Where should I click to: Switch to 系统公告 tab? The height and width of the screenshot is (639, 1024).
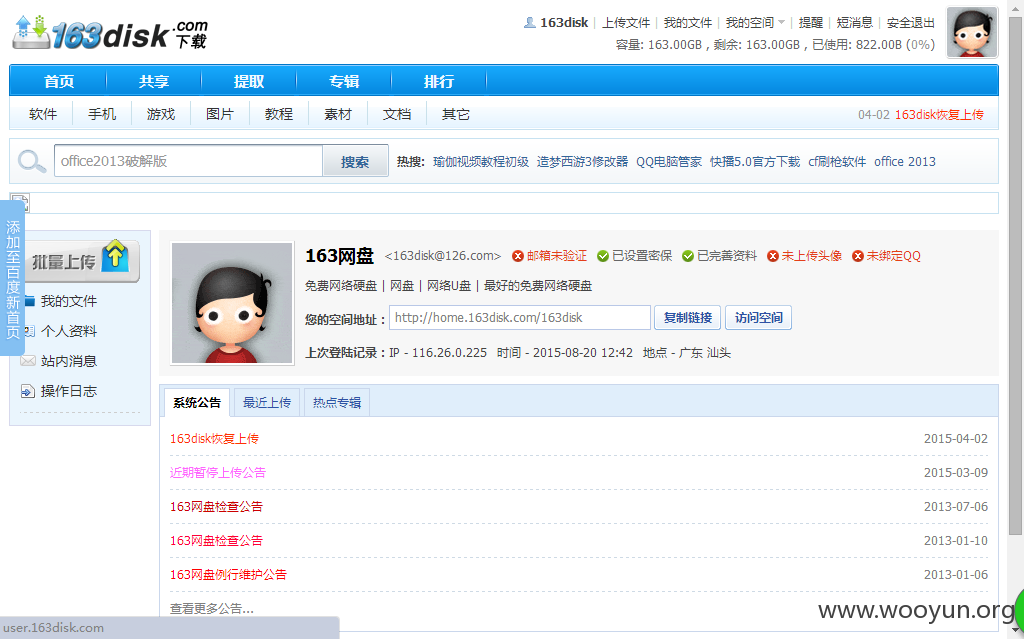point(197,402)
